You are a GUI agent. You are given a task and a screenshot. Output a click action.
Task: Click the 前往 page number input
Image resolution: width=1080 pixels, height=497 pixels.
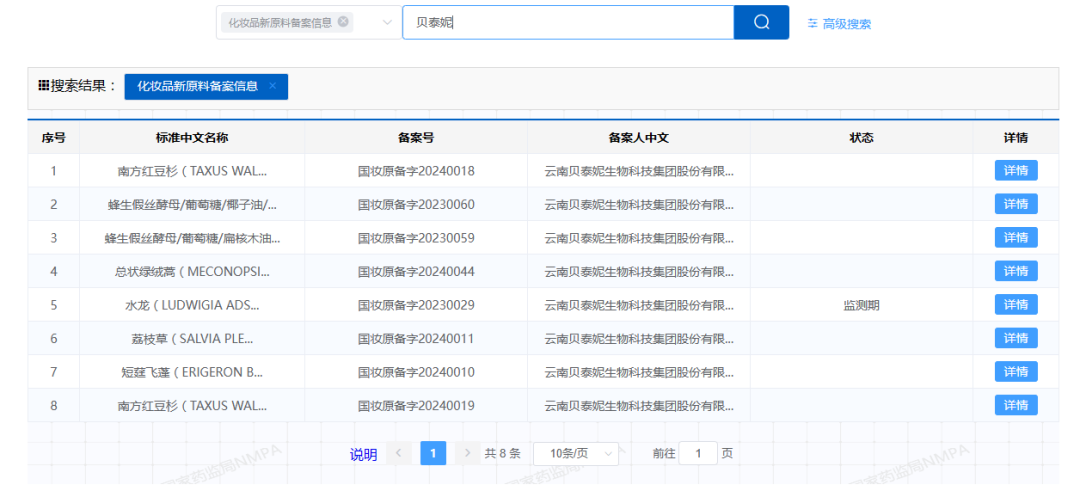(x=698, y=454)
